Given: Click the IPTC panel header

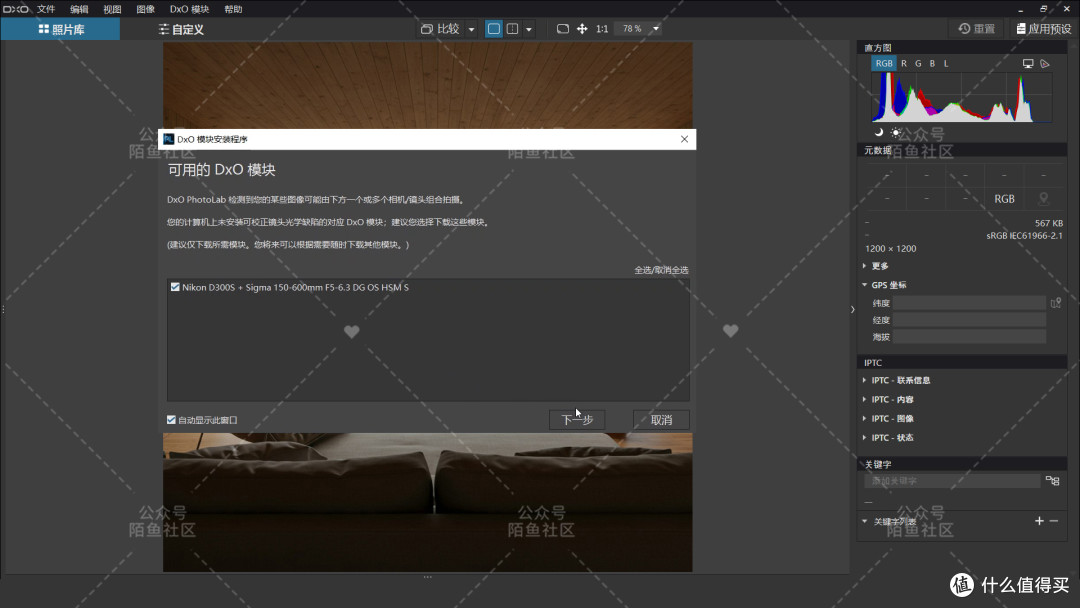Looking at the screenshot, I should click(962, 362).
